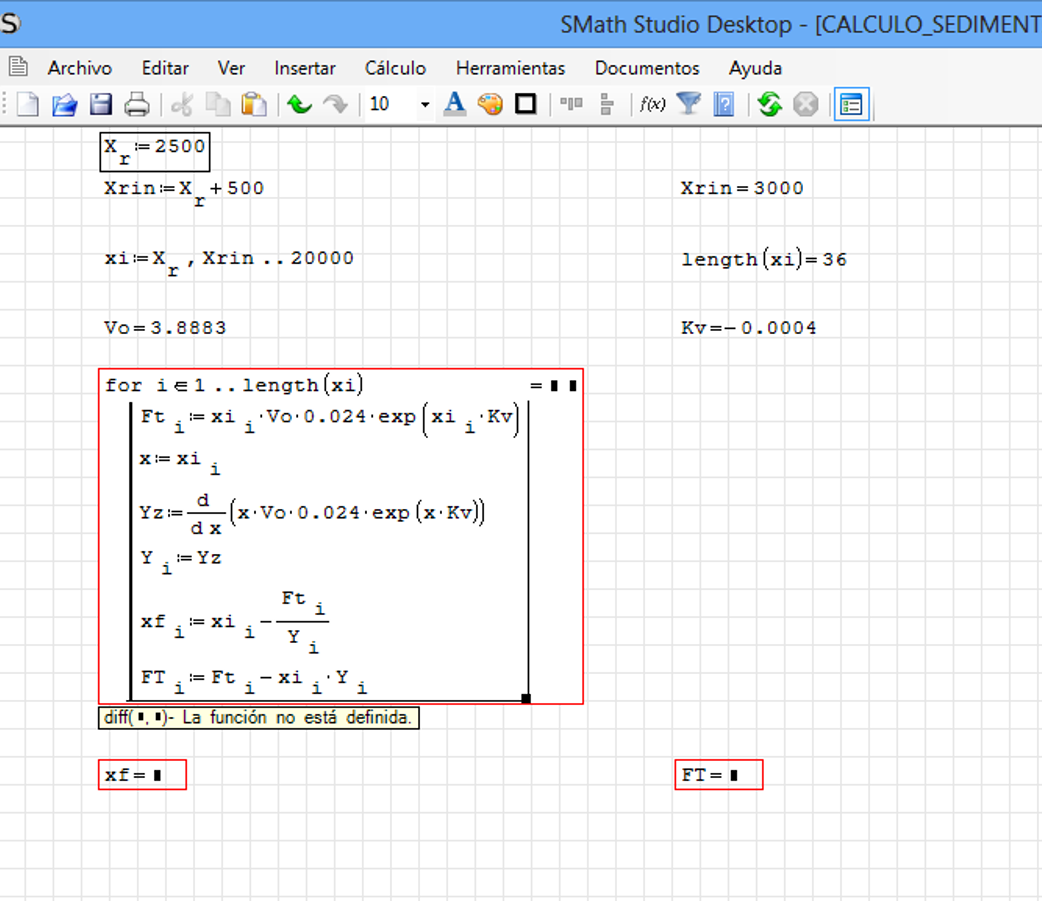Save worksheet using the floppy disk icon

tap(101, 104)
